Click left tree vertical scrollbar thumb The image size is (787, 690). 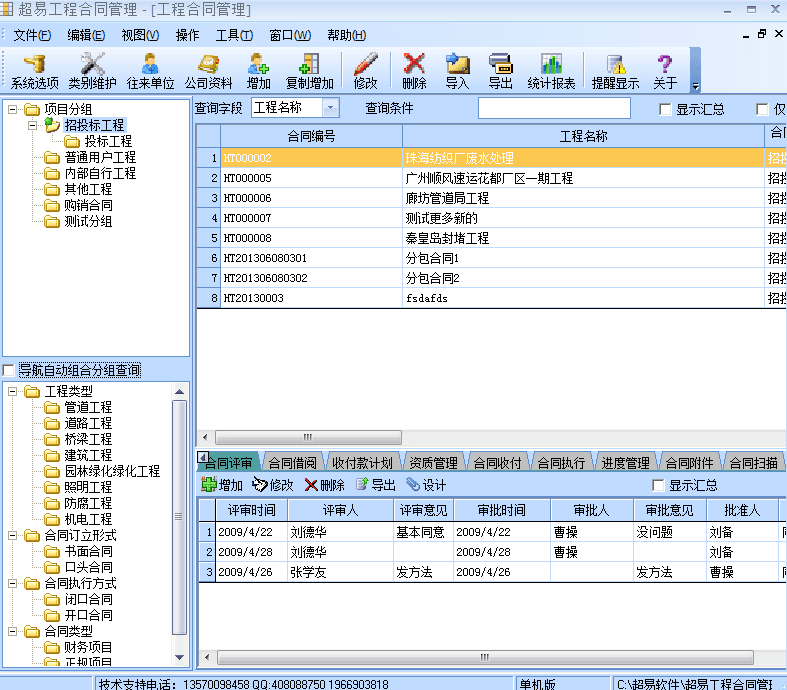(x=179, y=517)
